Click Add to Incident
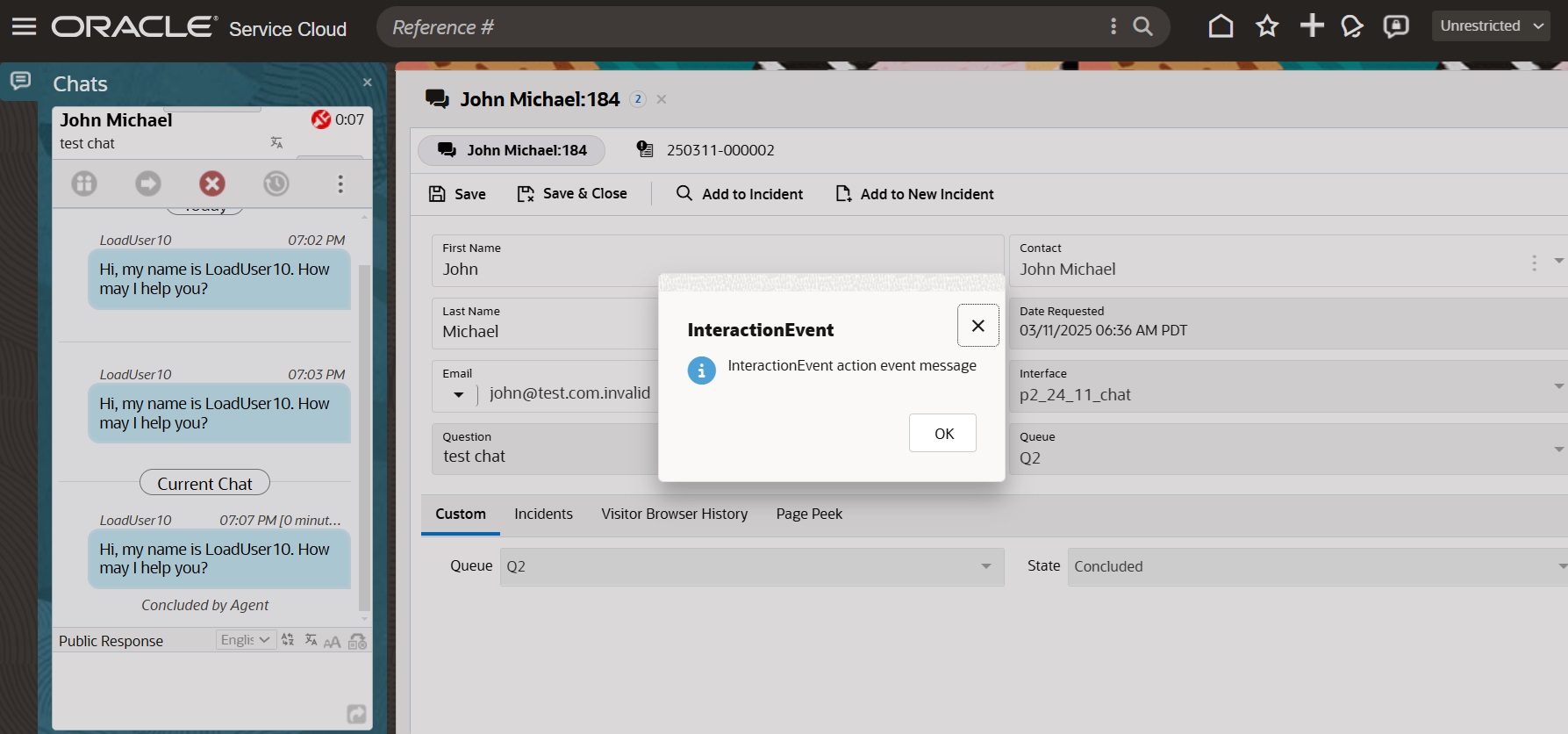1568x734 pixels. click(740, 194)
